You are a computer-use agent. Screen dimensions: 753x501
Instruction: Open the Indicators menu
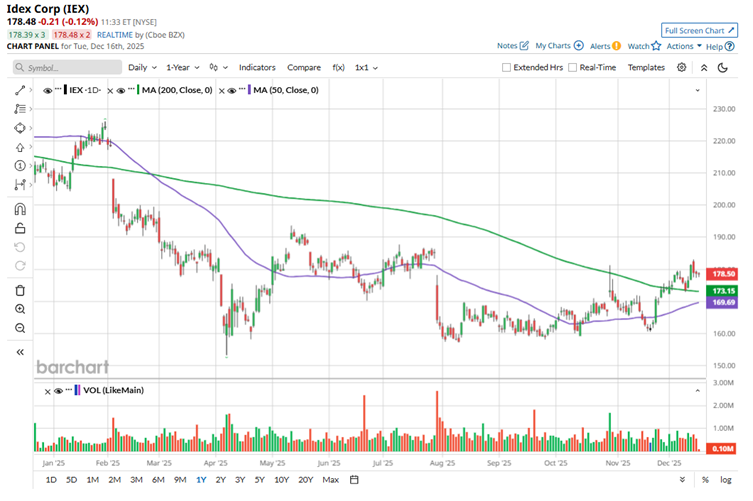[x=257, y=67]
